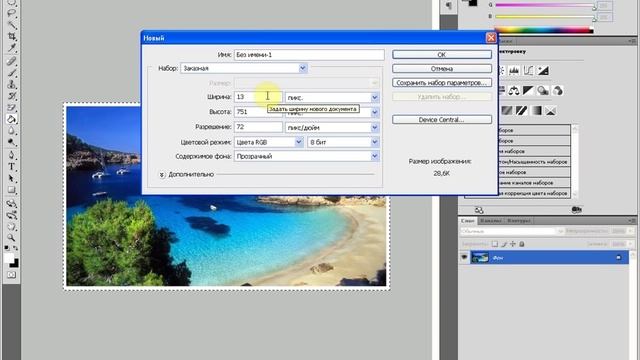Open the layer blend mode dropdown
This screenshot has width=640, height=360.
(512, 231)
